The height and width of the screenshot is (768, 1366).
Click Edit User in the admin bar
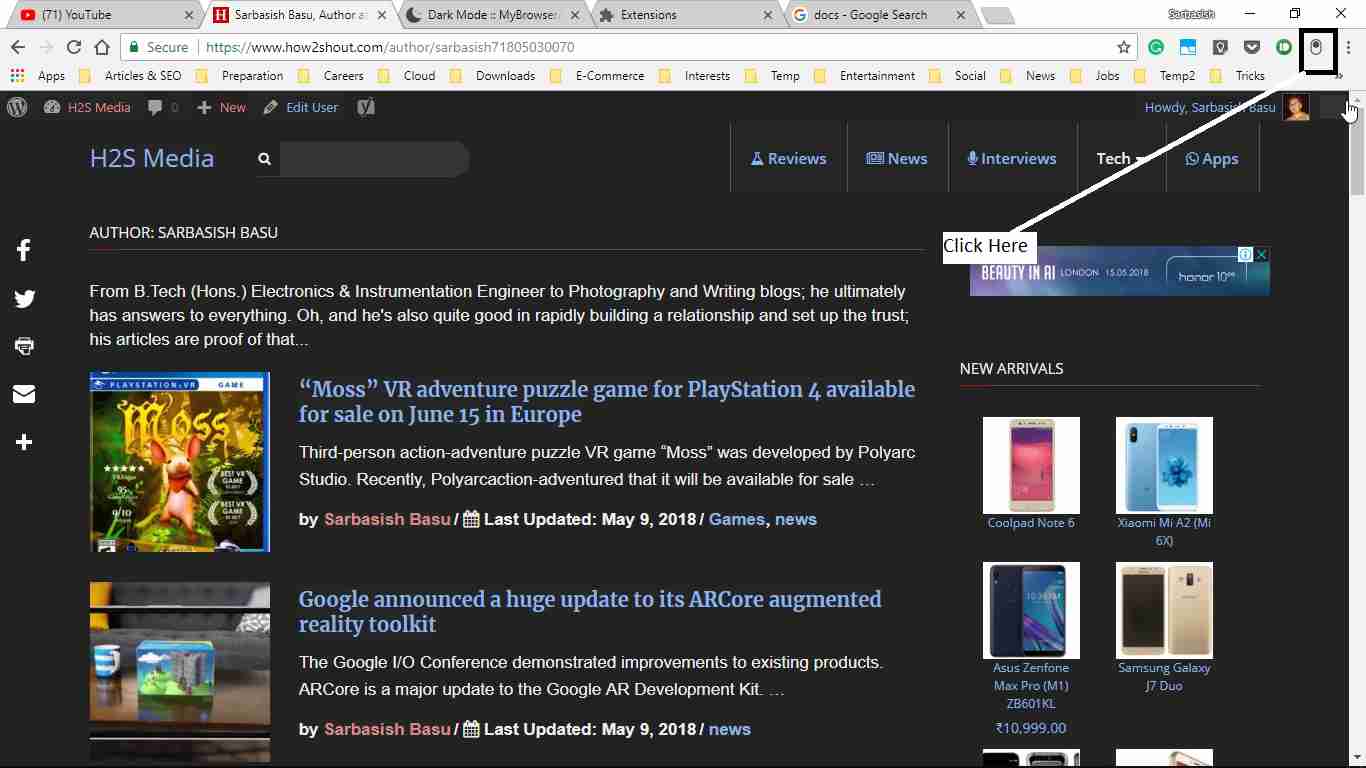301,107
